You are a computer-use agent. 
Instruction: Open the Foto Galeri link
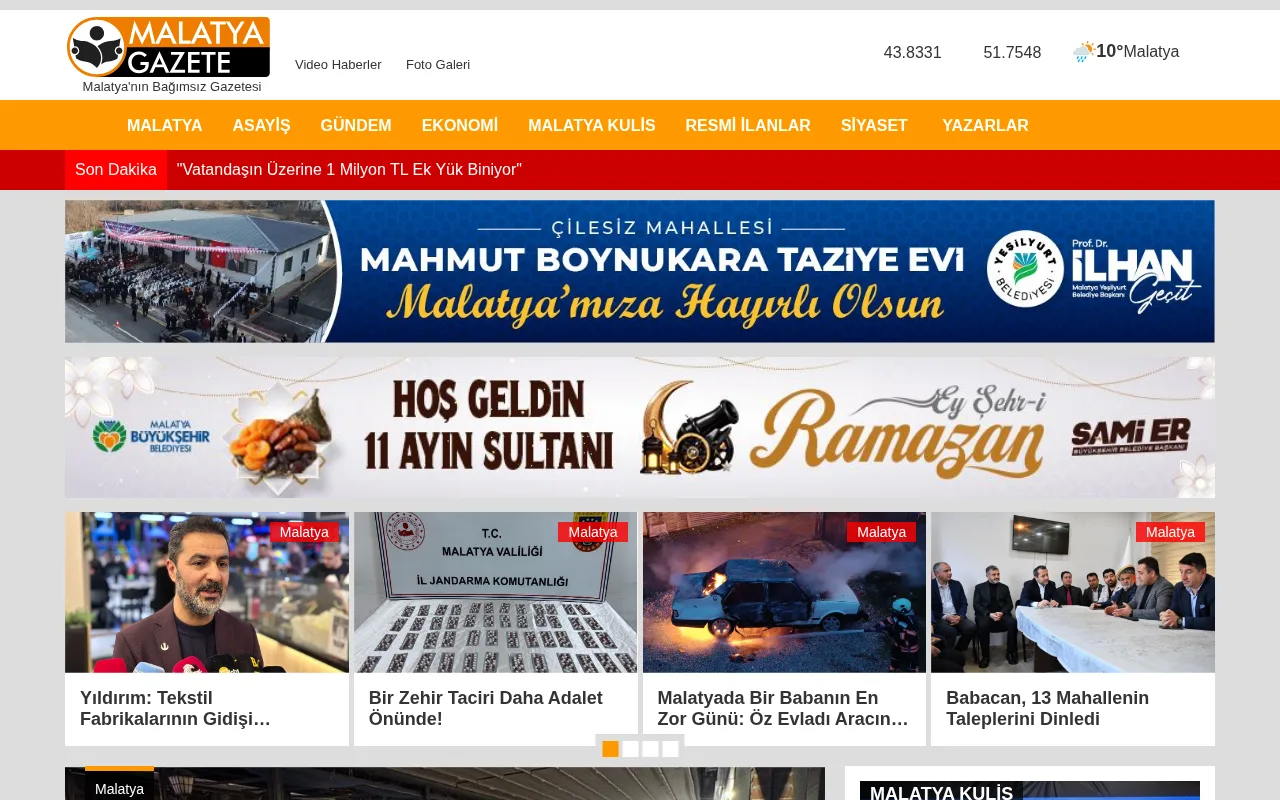[438, 64]
